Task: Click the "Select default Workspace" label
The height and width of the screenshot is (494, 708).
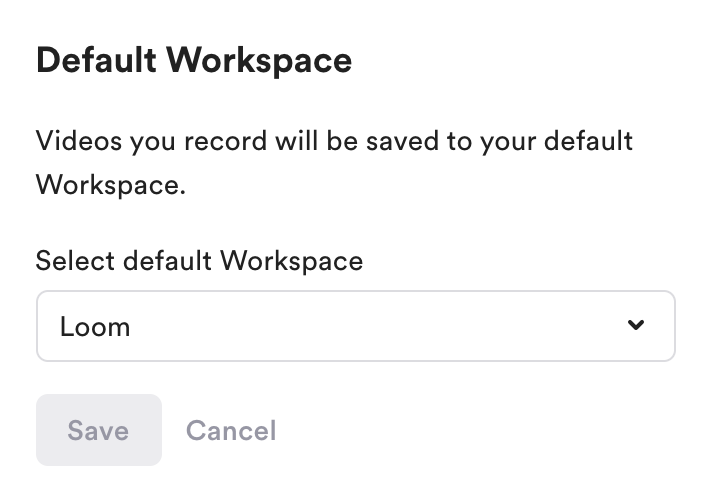Action: point(199,262)
